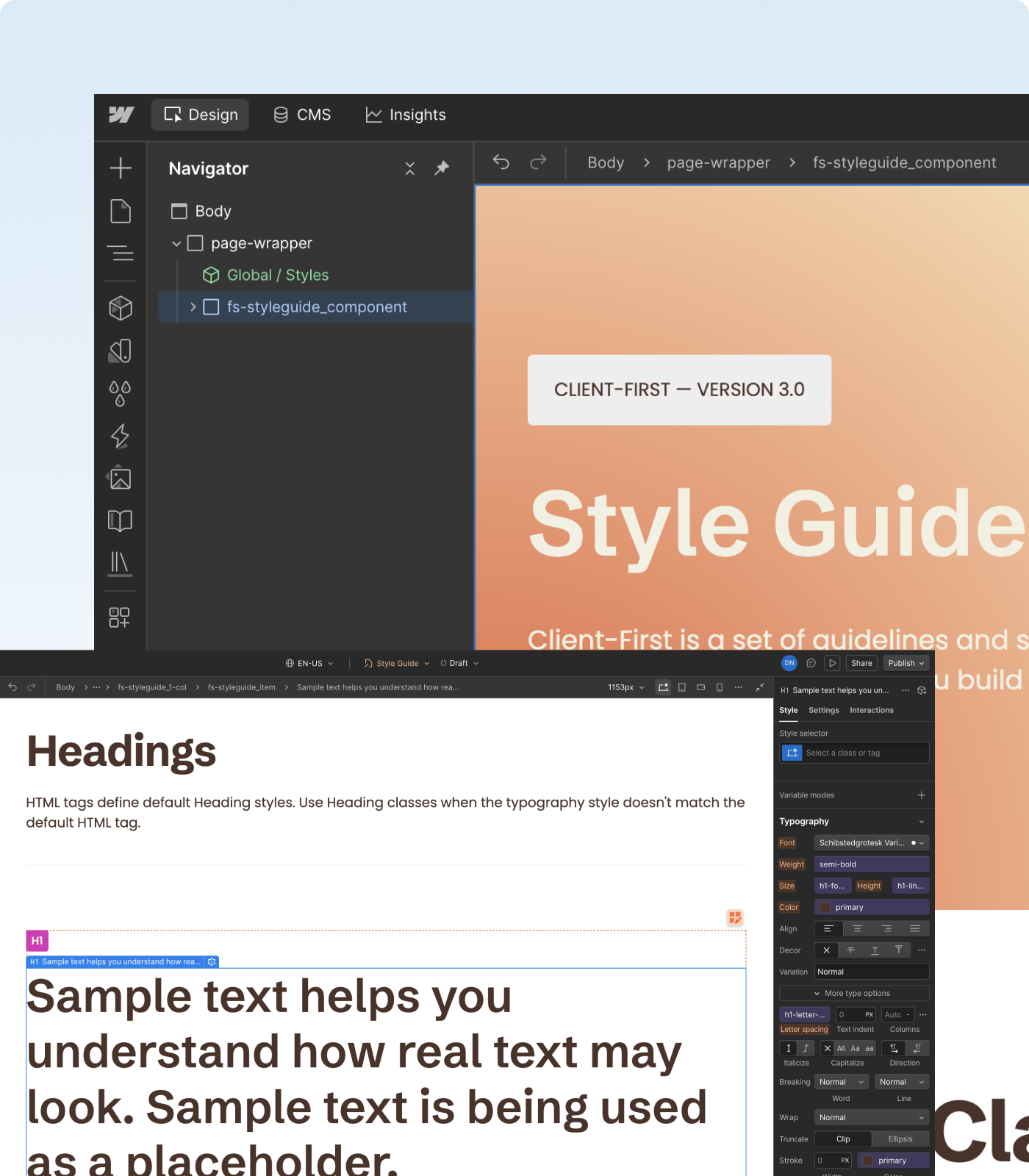Switch to CMS mode

click(x=302, y=115)
